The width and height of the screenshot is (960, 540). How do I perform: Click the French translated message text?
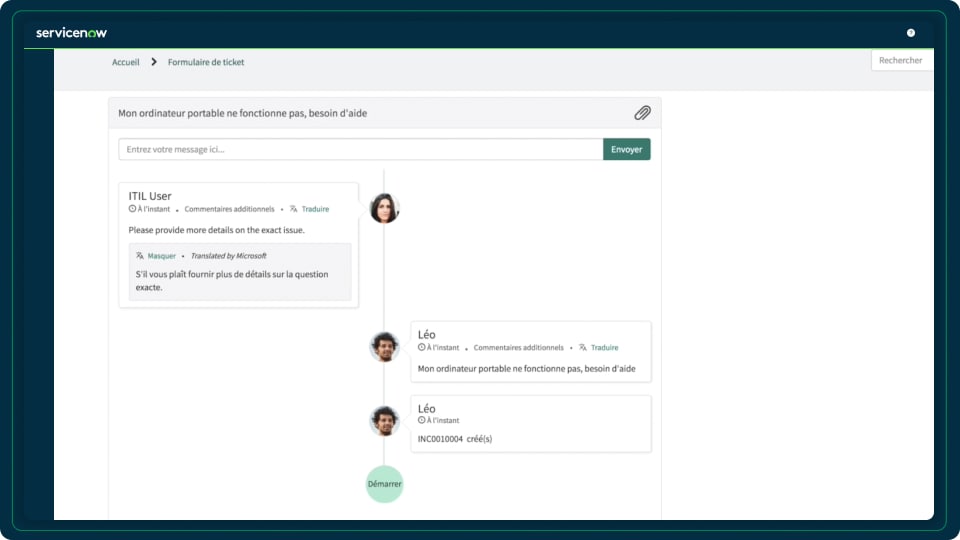coord(232,280)
